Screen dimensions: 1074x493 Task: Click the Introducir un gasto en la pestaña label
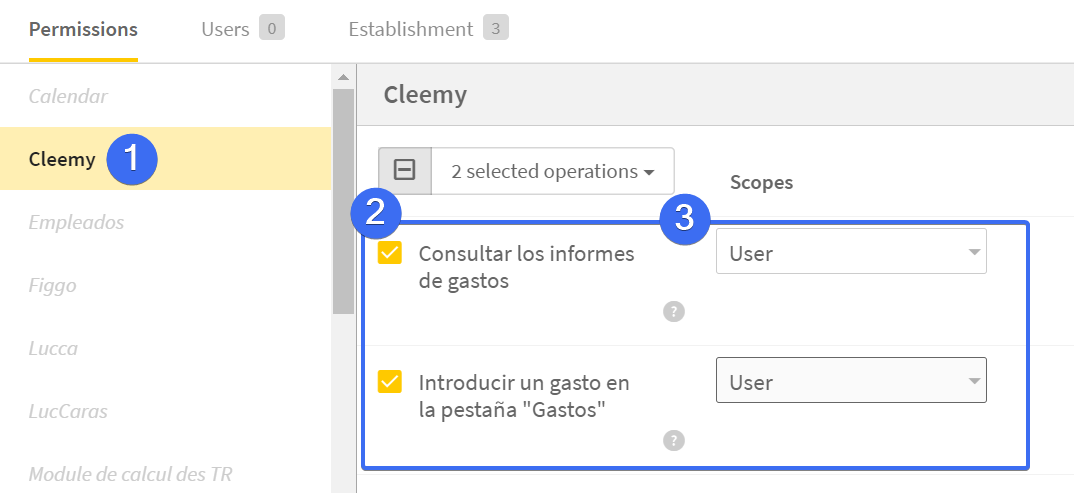coord(524,396)
